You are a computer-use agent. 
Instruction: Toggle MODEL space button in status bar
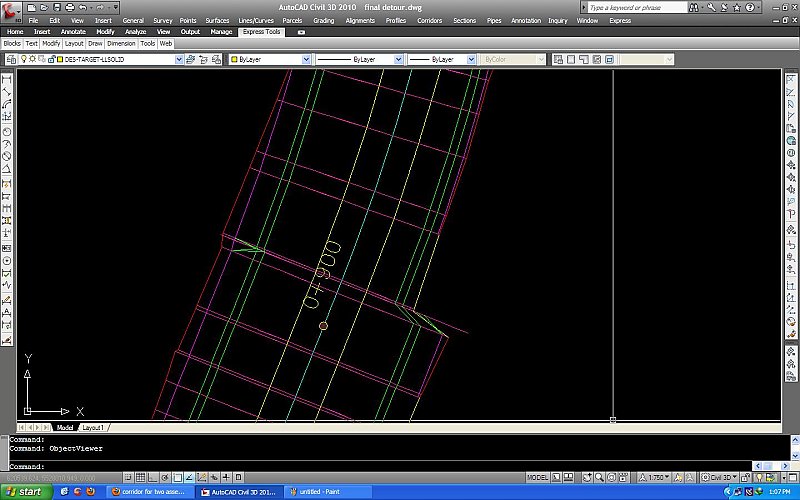(x=537, y=478)
